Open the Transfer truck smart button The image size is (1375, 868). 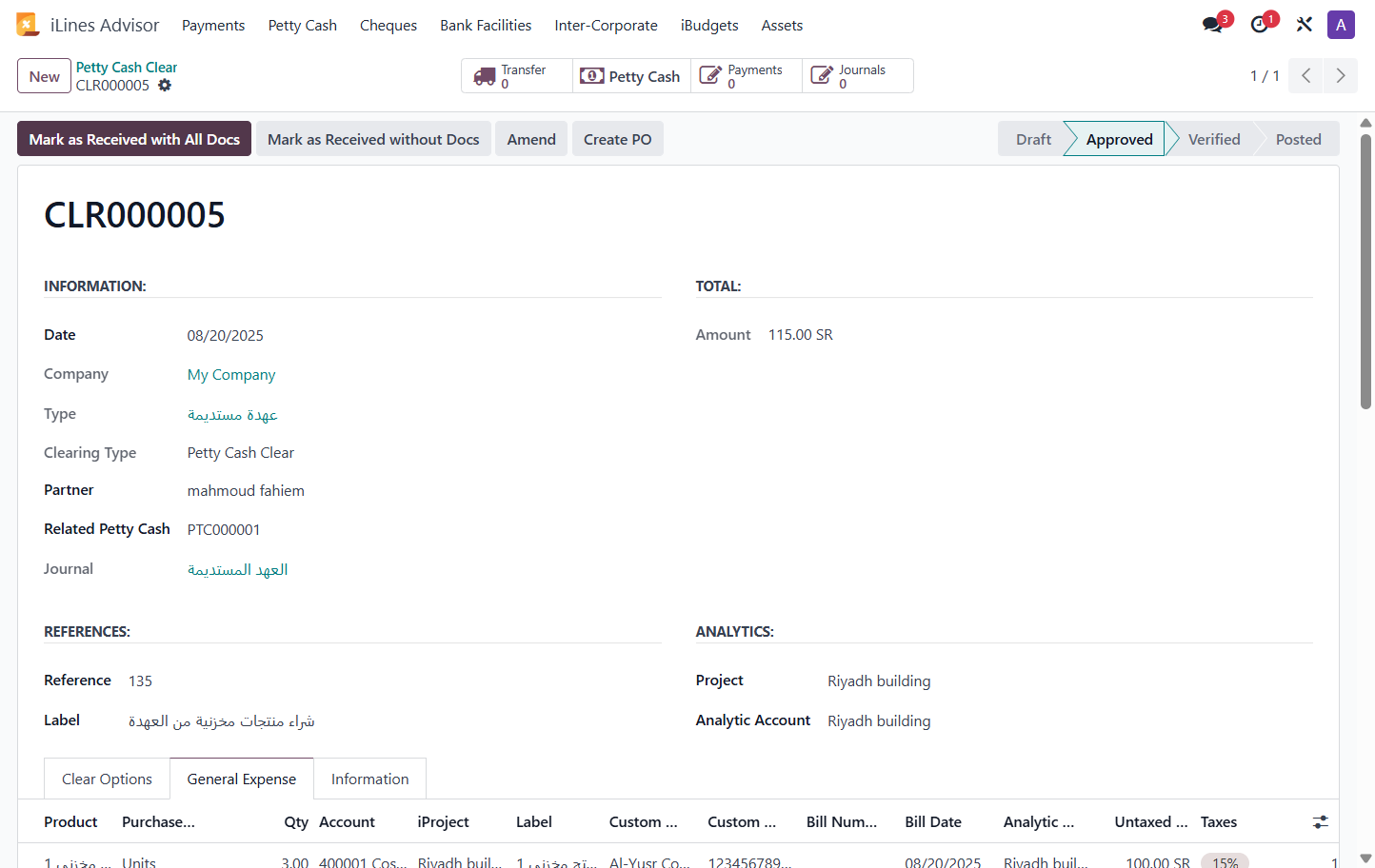pyautogui.click(x=517, y=76)
